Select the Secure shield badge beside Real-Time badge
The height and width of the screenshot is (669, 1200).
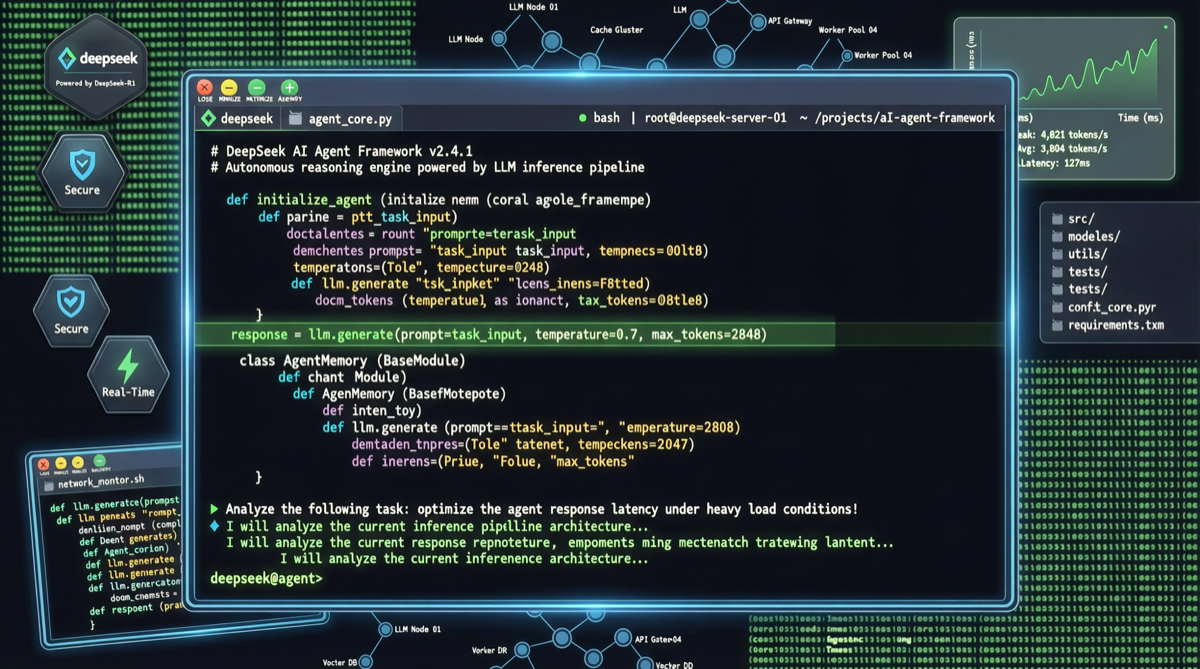pos(71,310)
